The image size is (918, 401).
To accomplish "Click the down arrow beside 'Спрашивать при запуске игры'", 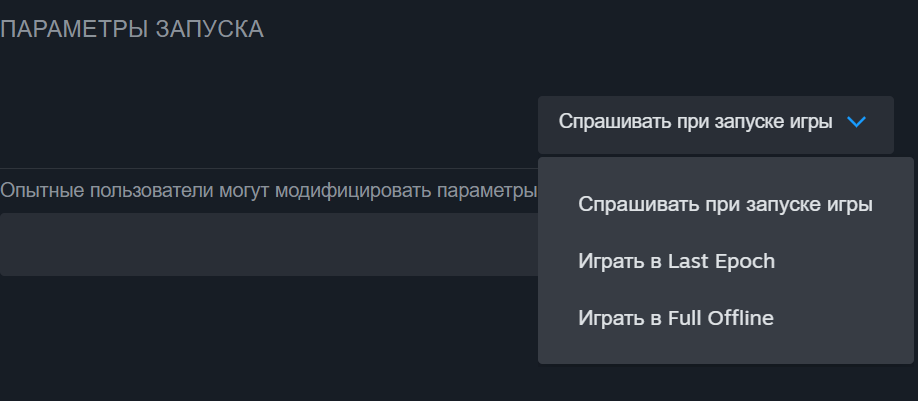I will (855, 122).
